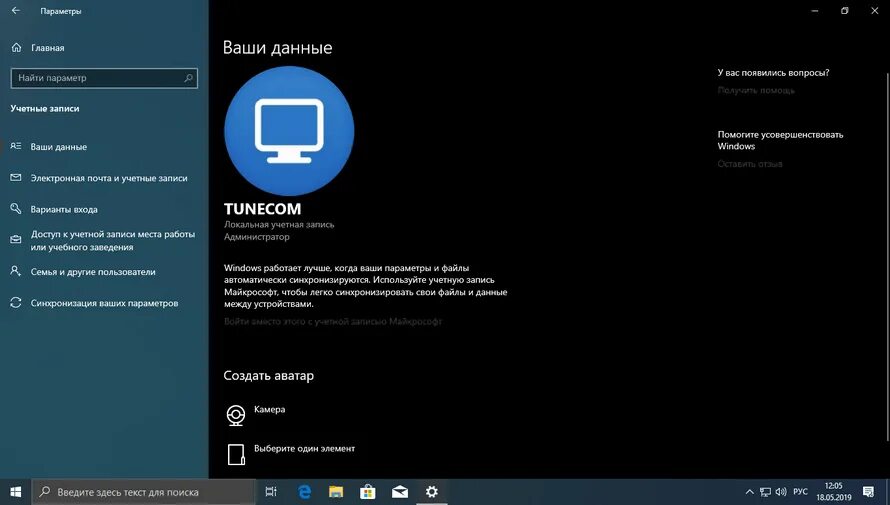Screen dimensions: 890x505
Task: Click the sync arrows icon in the sidebar
Action: coord(16,302)
